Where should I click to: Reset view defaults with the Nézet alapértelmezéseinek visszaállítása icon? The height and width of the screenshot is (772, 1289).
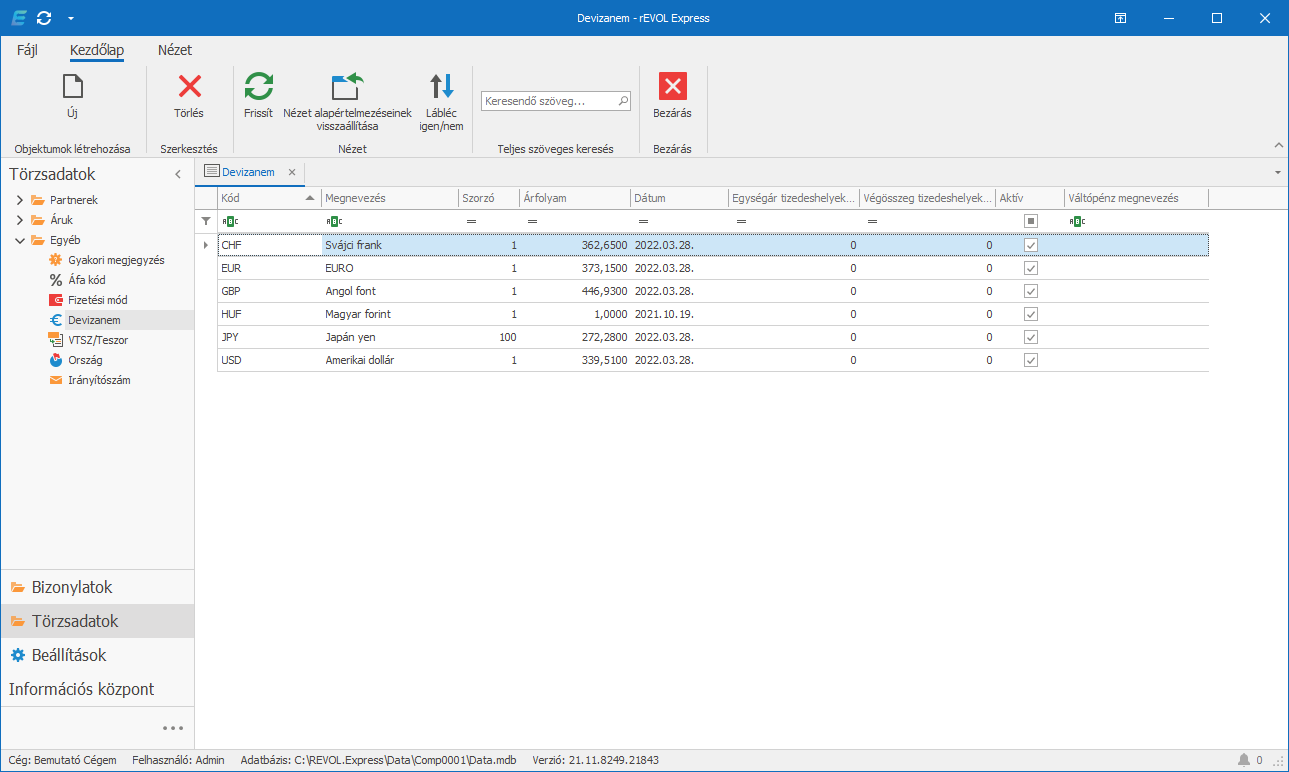pos(347,87)
